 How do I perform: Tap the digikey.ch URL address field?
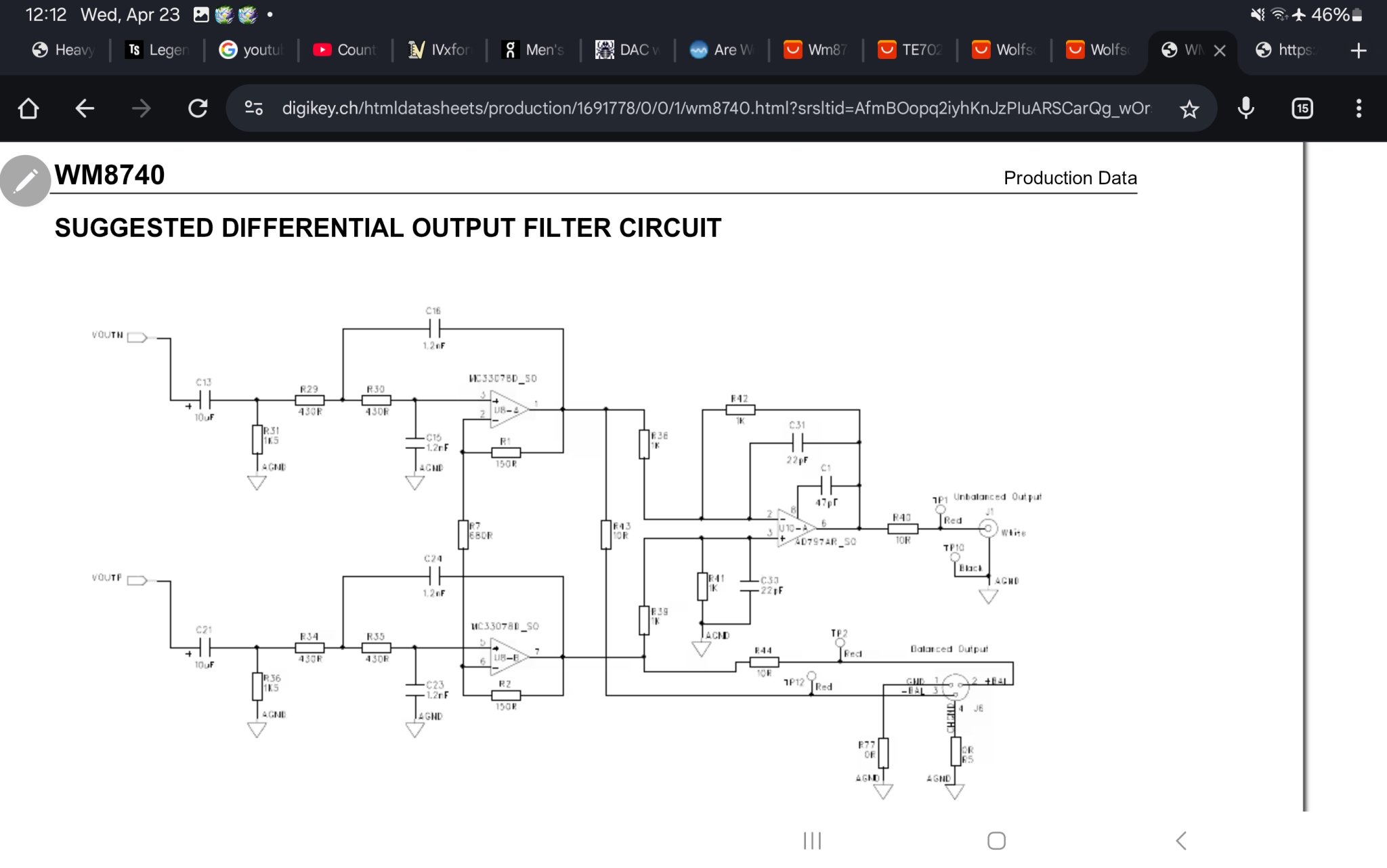[x=716, y=108]
